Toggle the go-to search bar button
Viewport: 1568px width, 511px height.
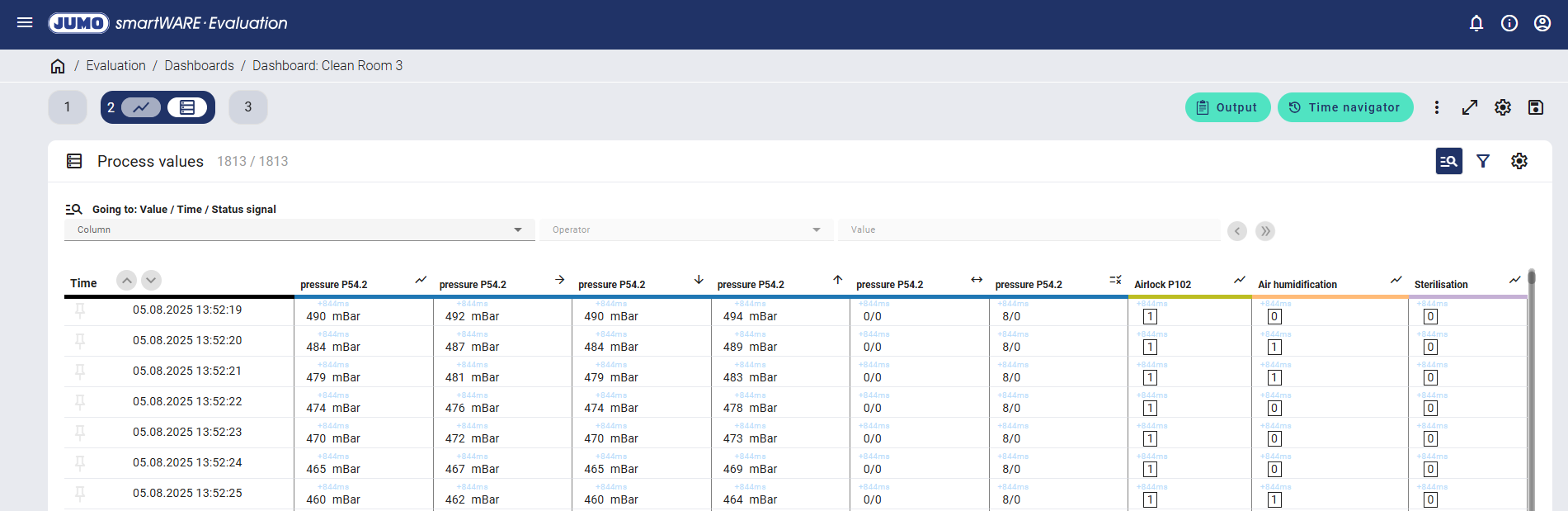pos(1448,161)
